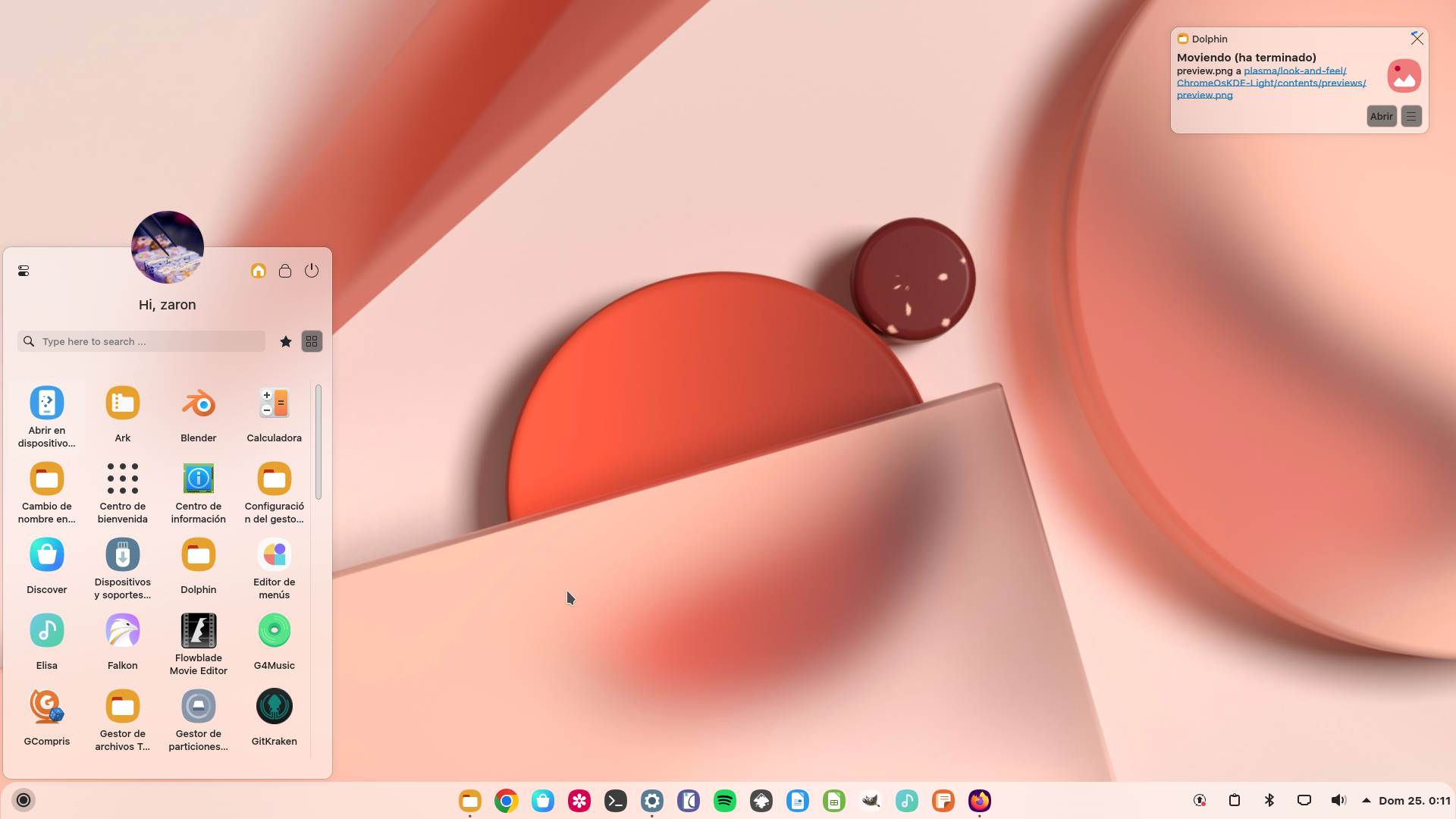The image size is (1456, 819).
Task: Open the orange note app in taskbar
Action: click(943, 801)
